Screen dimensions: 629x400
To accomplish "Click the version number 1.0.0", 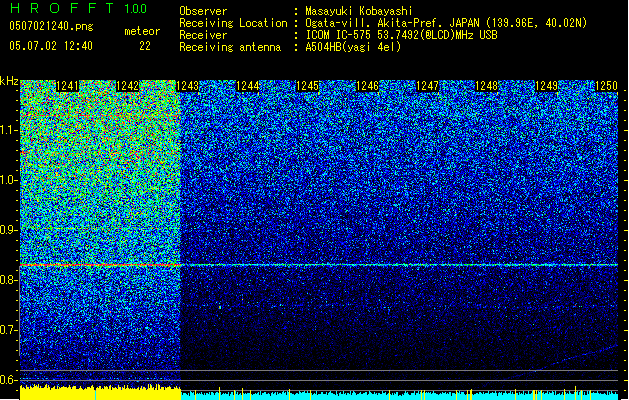I will [136, 9].
